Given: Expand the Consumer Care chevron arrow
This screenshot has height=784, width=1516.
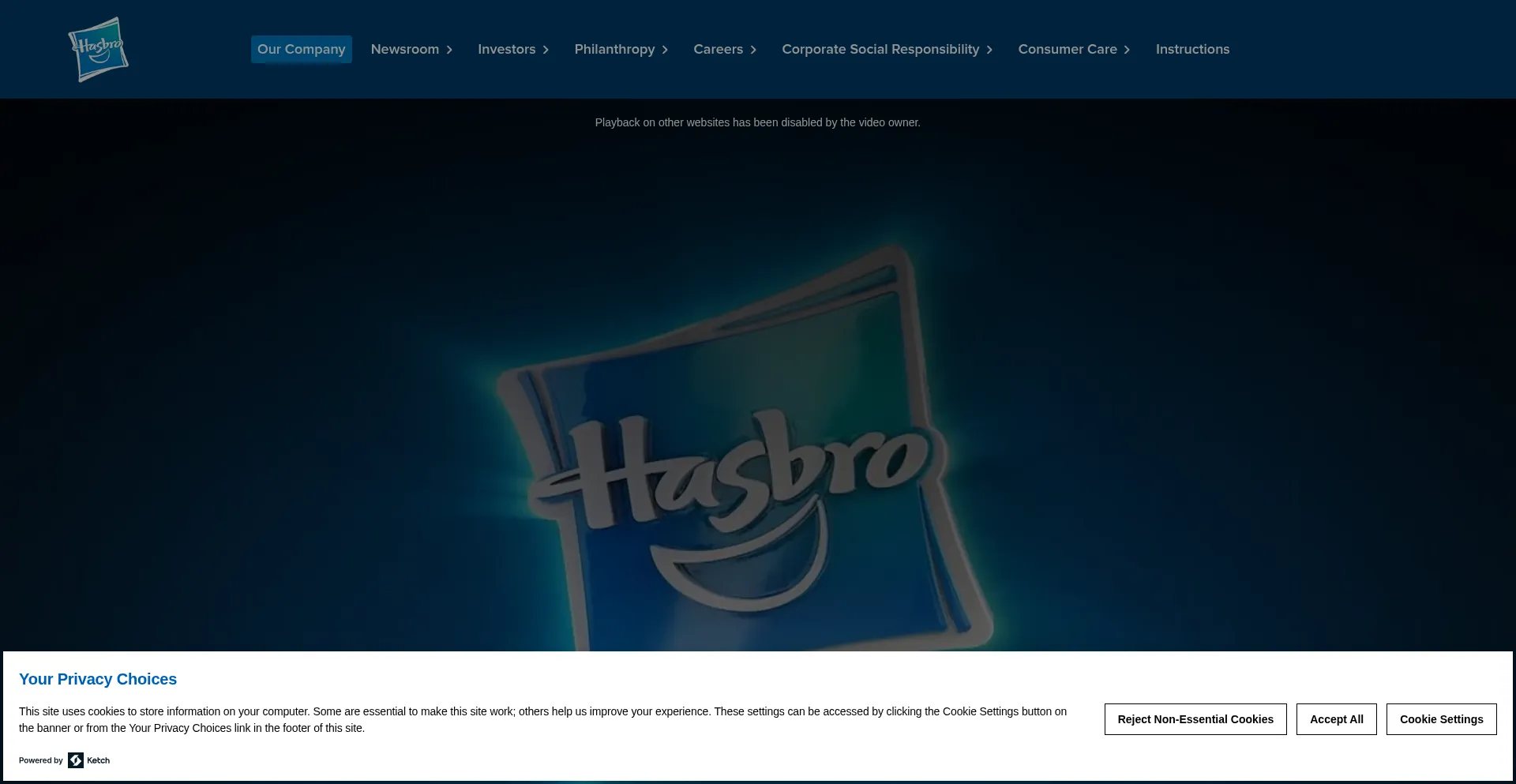Looking at the screenshot, I should click(x=1127, y=50).
